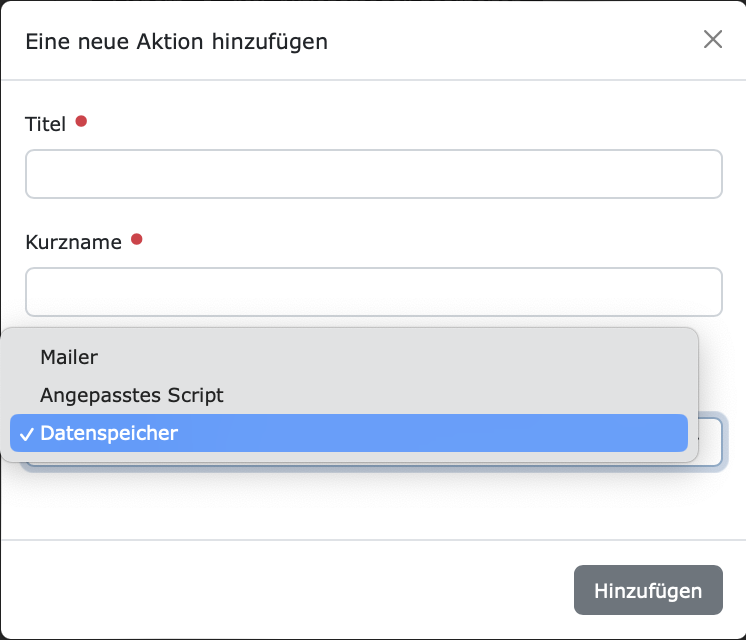Click the red required dot next to Titel

pyautogui.click(x=81, y=121)
